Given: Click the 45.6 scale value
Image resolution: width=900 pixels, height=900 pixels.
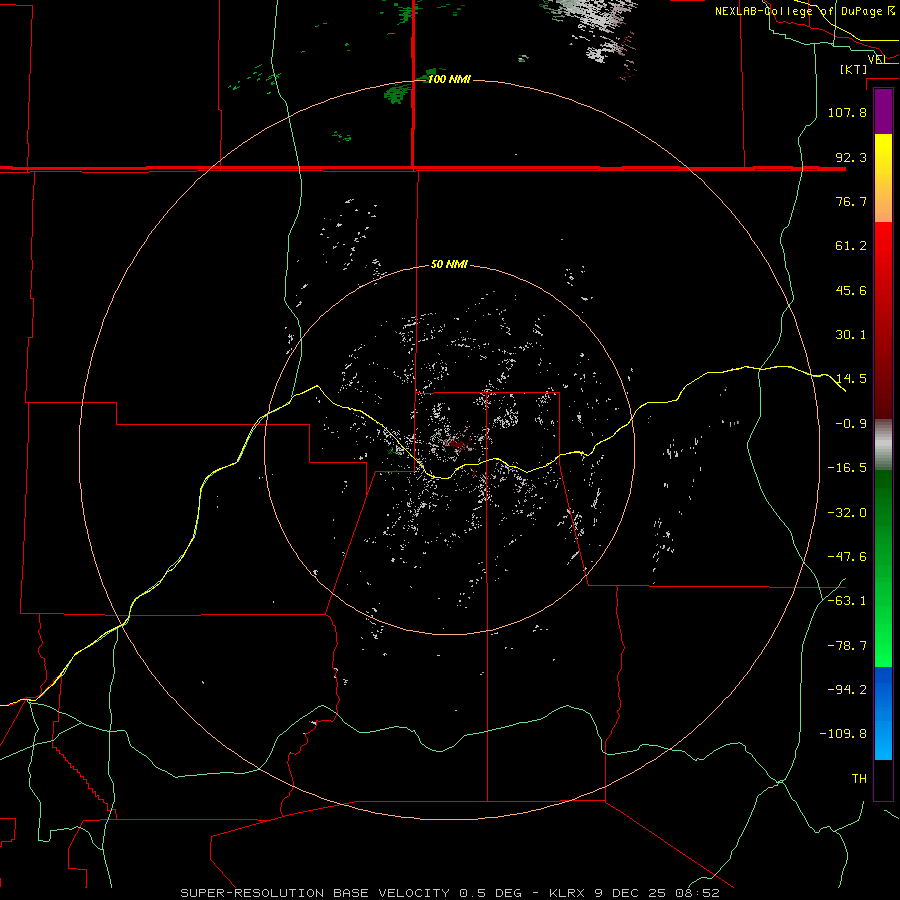Looking at the screenshot, I should (x=851, y=290).
